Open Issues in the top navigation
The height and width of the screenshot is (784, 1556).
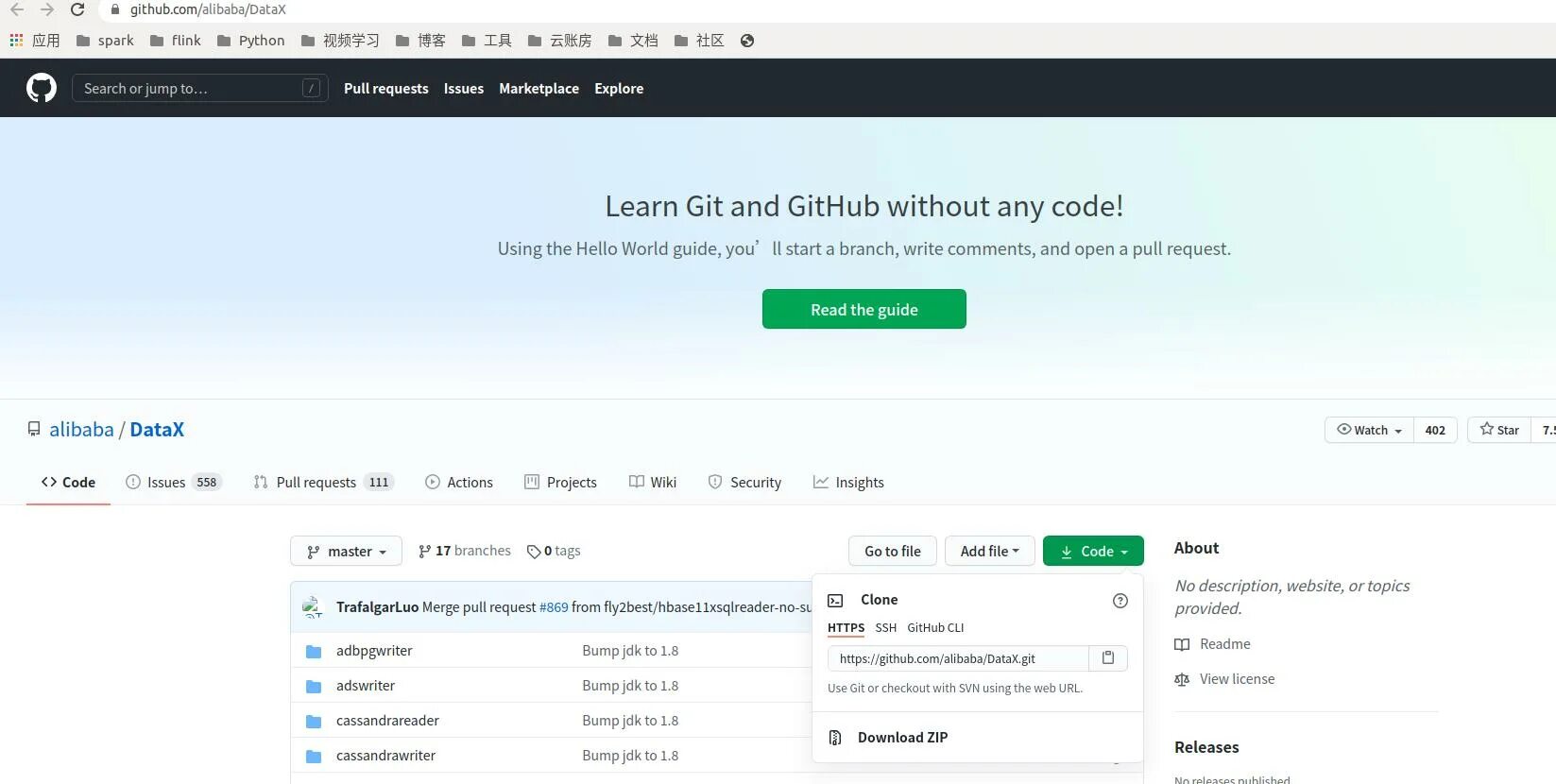coord(464,88)
